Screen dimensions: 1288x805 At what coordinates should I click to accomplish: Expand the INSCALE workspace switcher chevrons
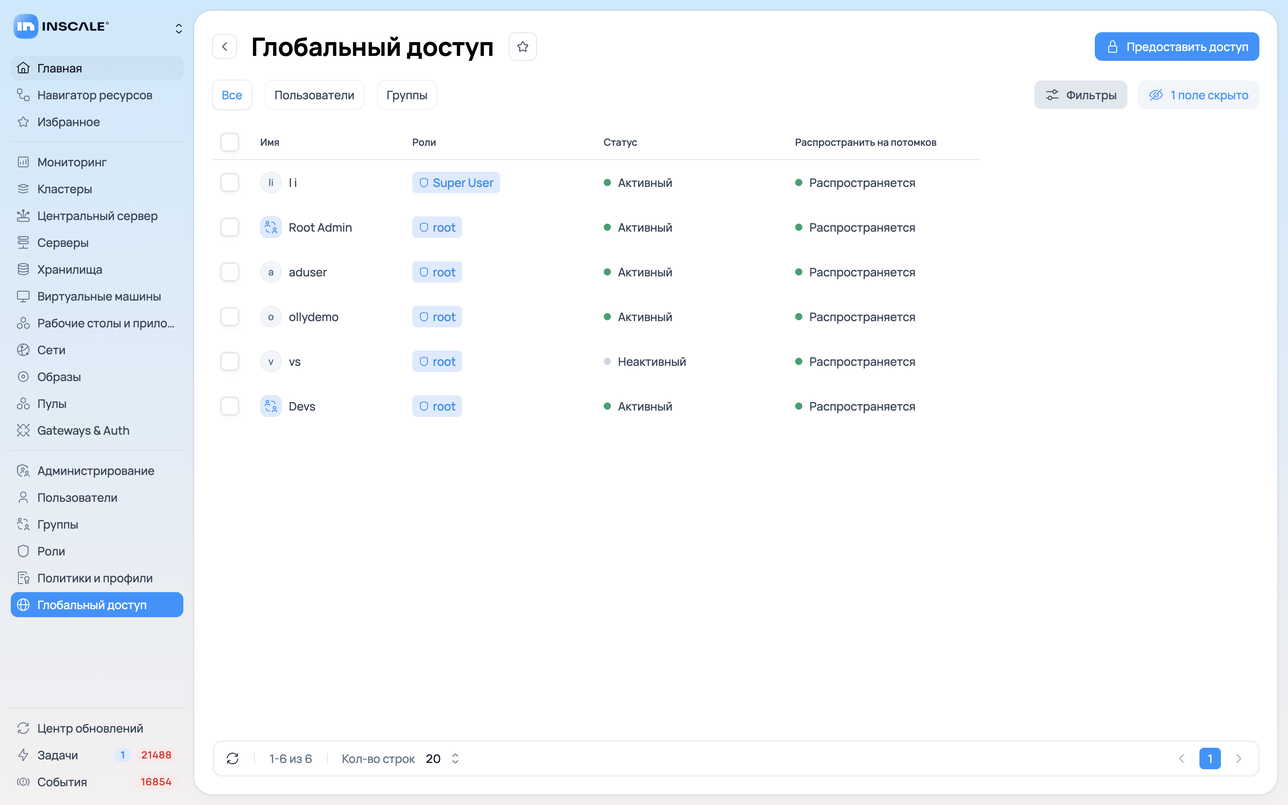[179, 28]
